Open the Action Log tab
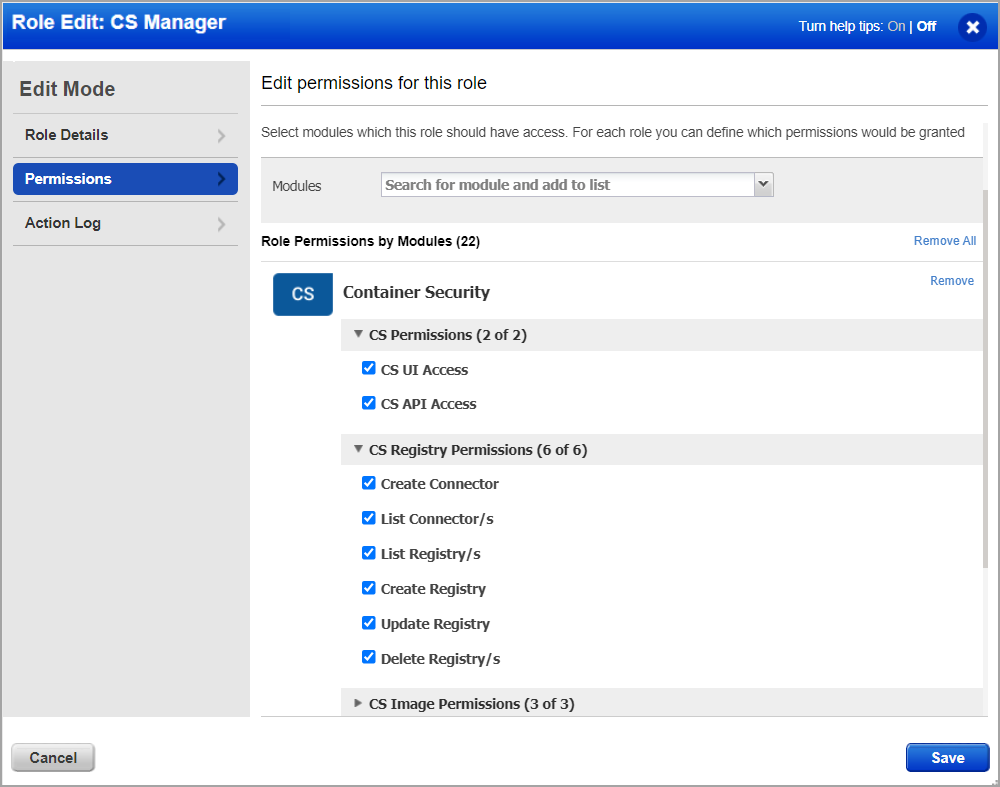Image resolution: width=1000 pixels, height=787 pixels. point(124,222)
